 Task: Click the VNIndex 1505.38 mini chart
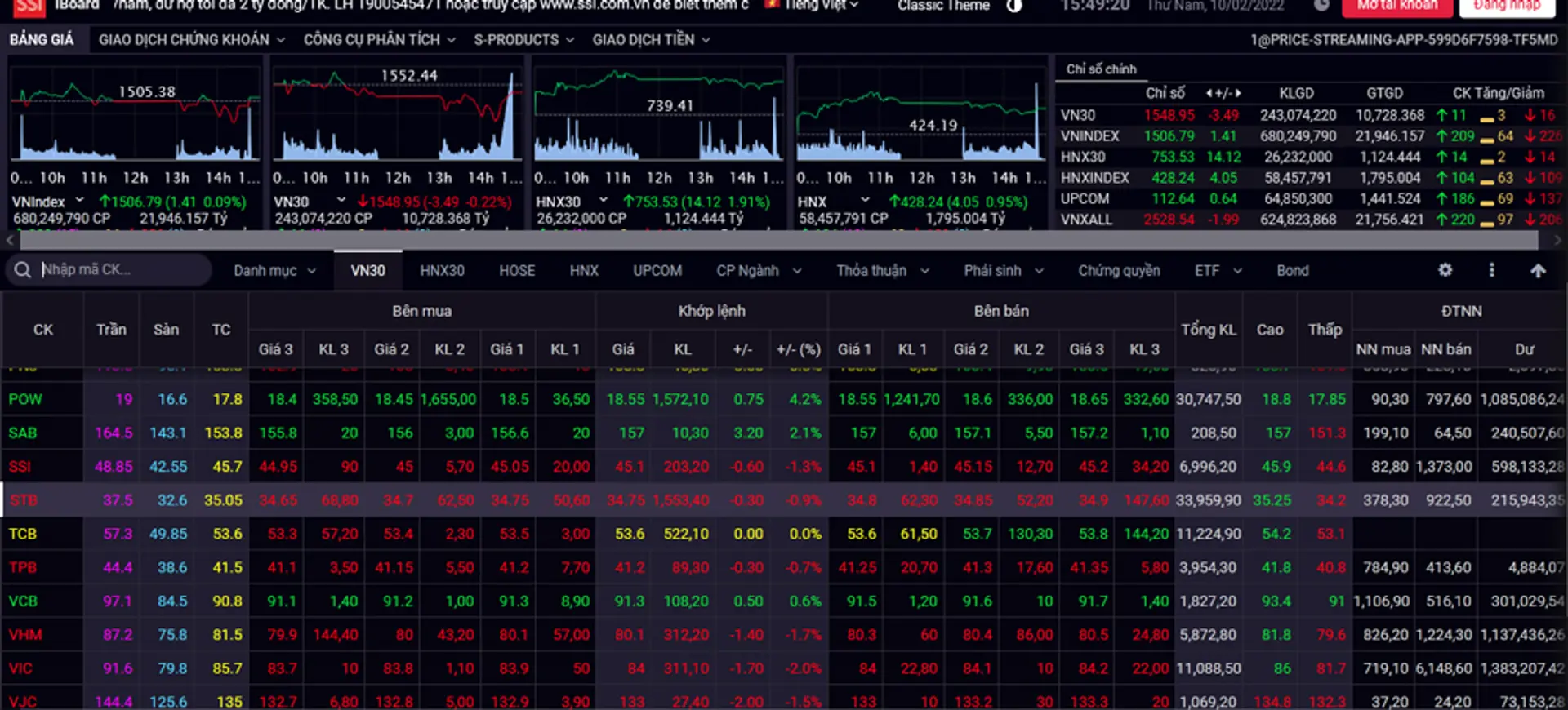tap(135, 114)
